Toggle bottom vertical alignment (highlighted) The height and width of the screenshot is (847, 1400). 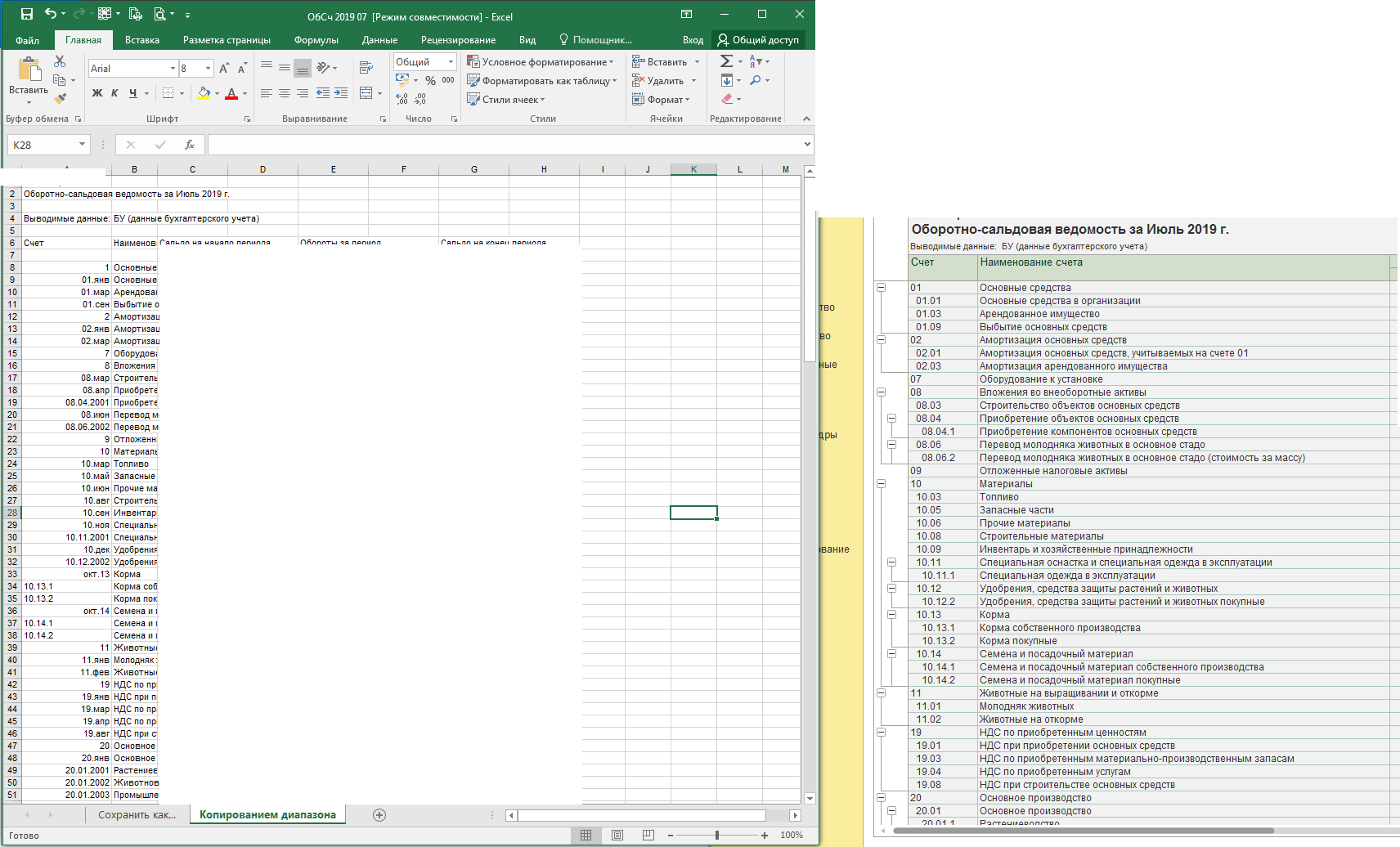(x=303, y=68)
